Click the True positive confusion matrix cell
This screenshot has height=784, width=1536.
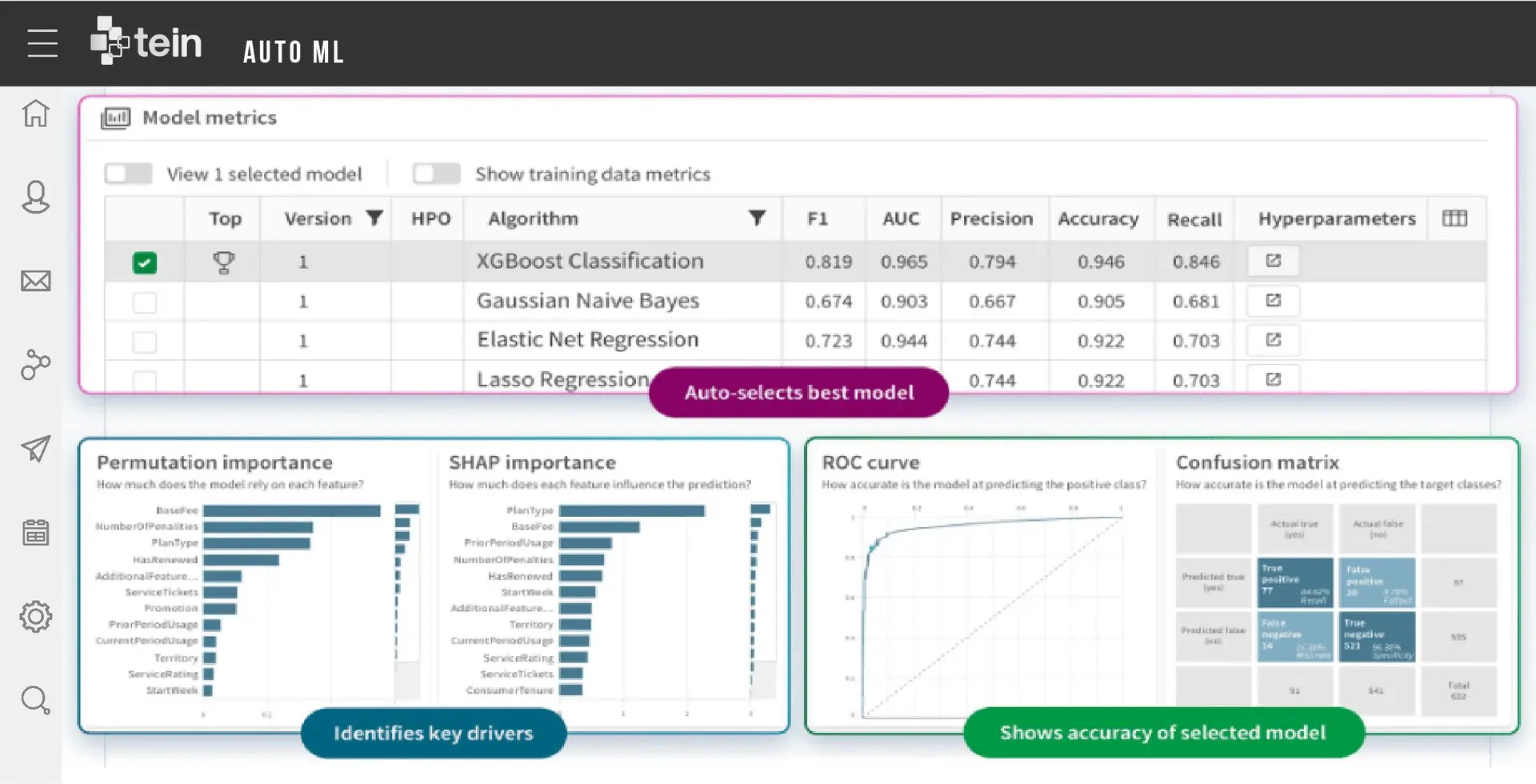click(1294, 583)
